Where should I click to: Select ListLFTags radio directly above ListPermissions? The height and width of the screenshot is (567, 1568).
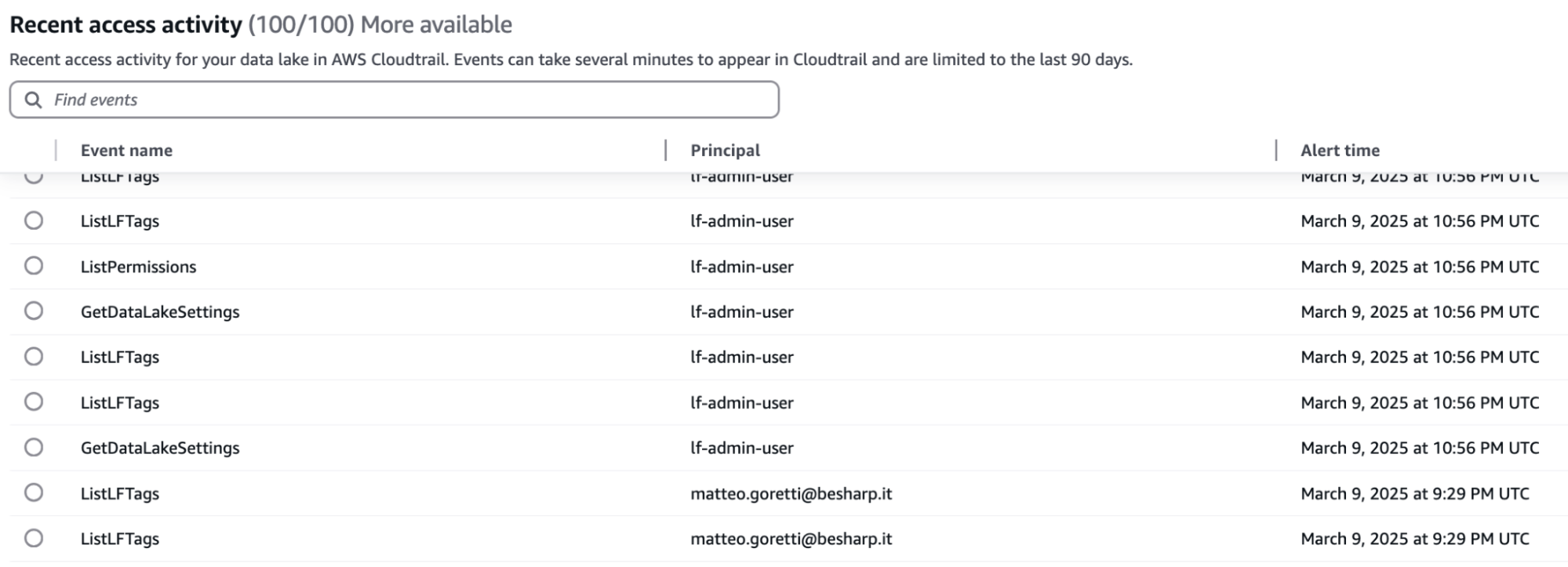pyautogui.click(x=34, y=220)
